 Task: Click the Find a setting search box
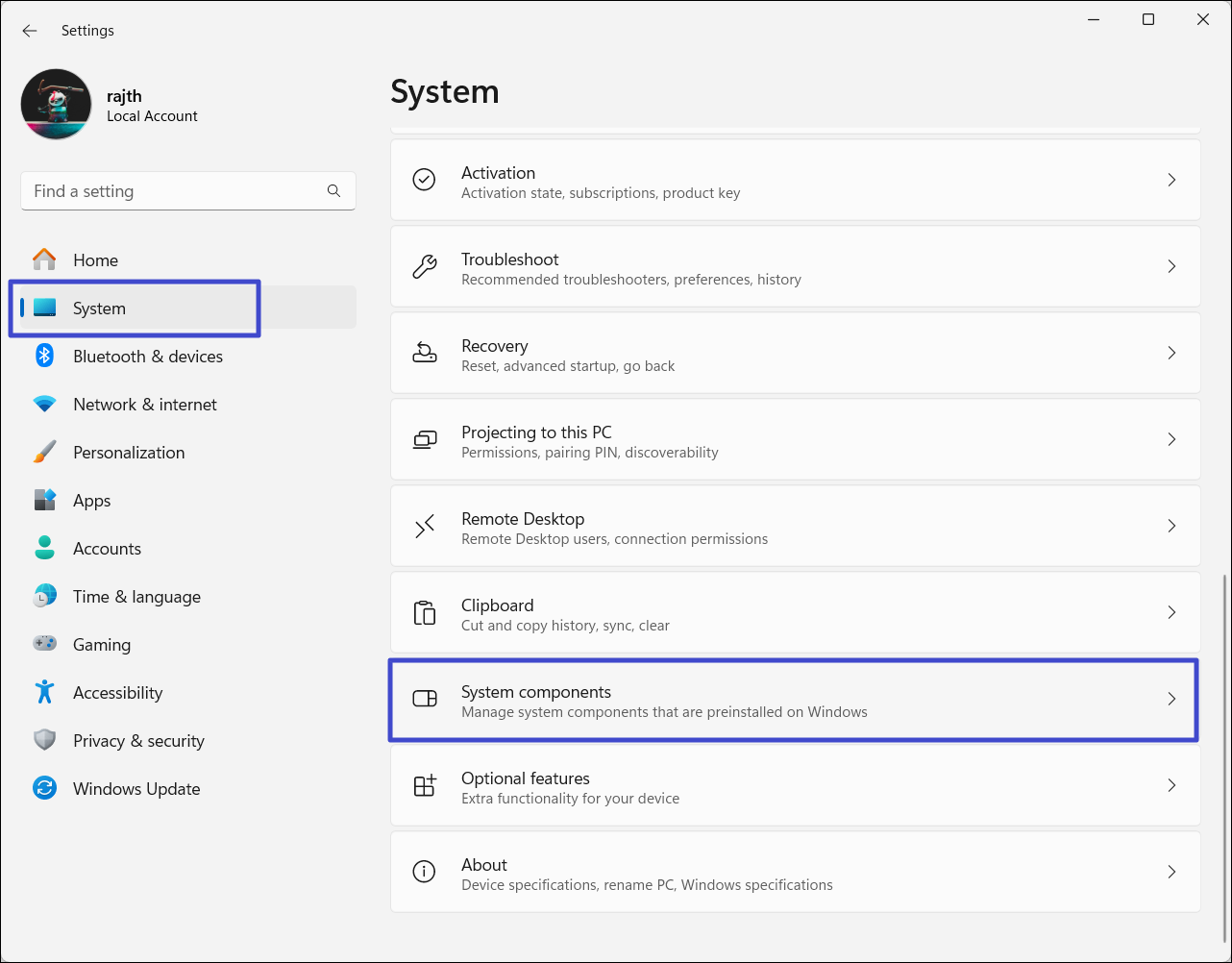click(173, 191)
